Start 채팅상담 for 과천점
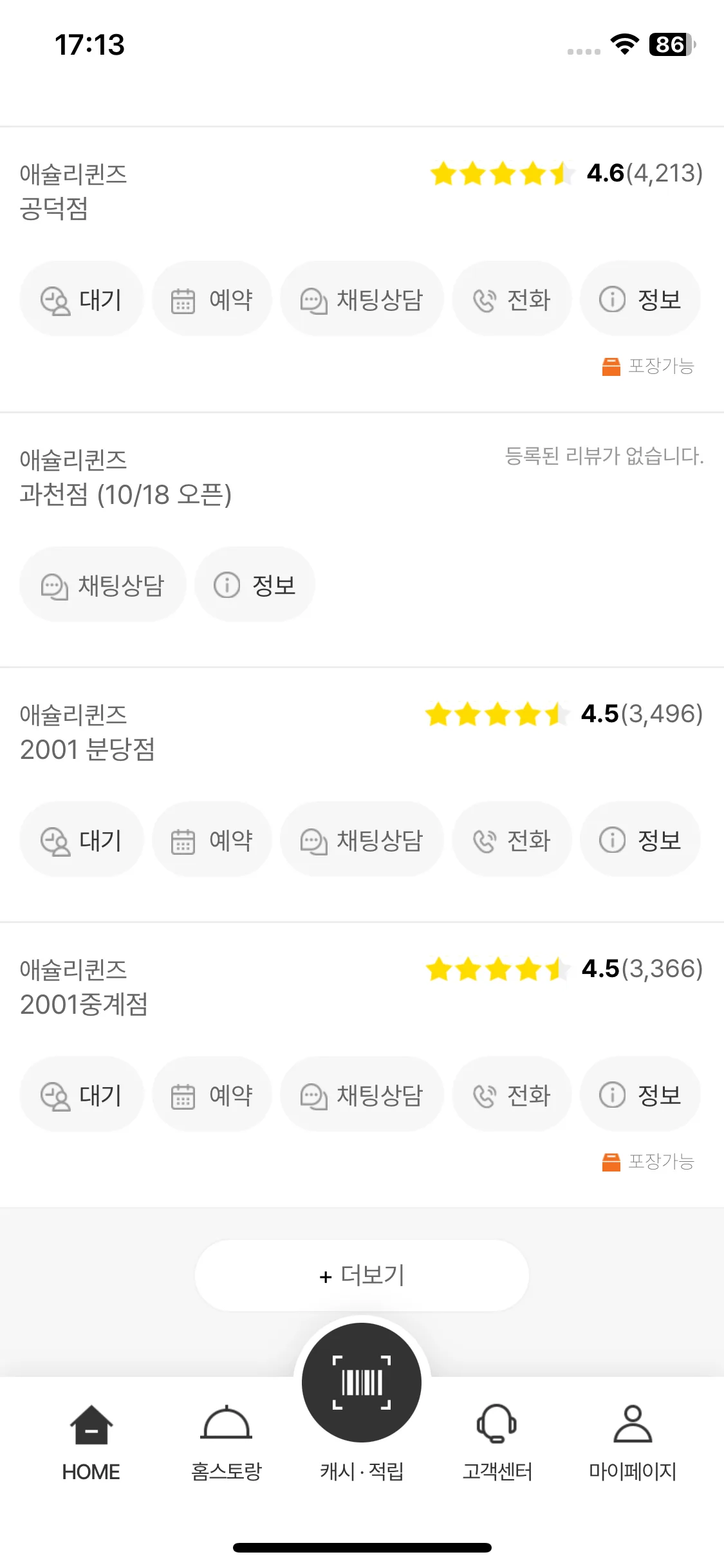Screen dimensions: 724x1568 (x=103, y=584)
